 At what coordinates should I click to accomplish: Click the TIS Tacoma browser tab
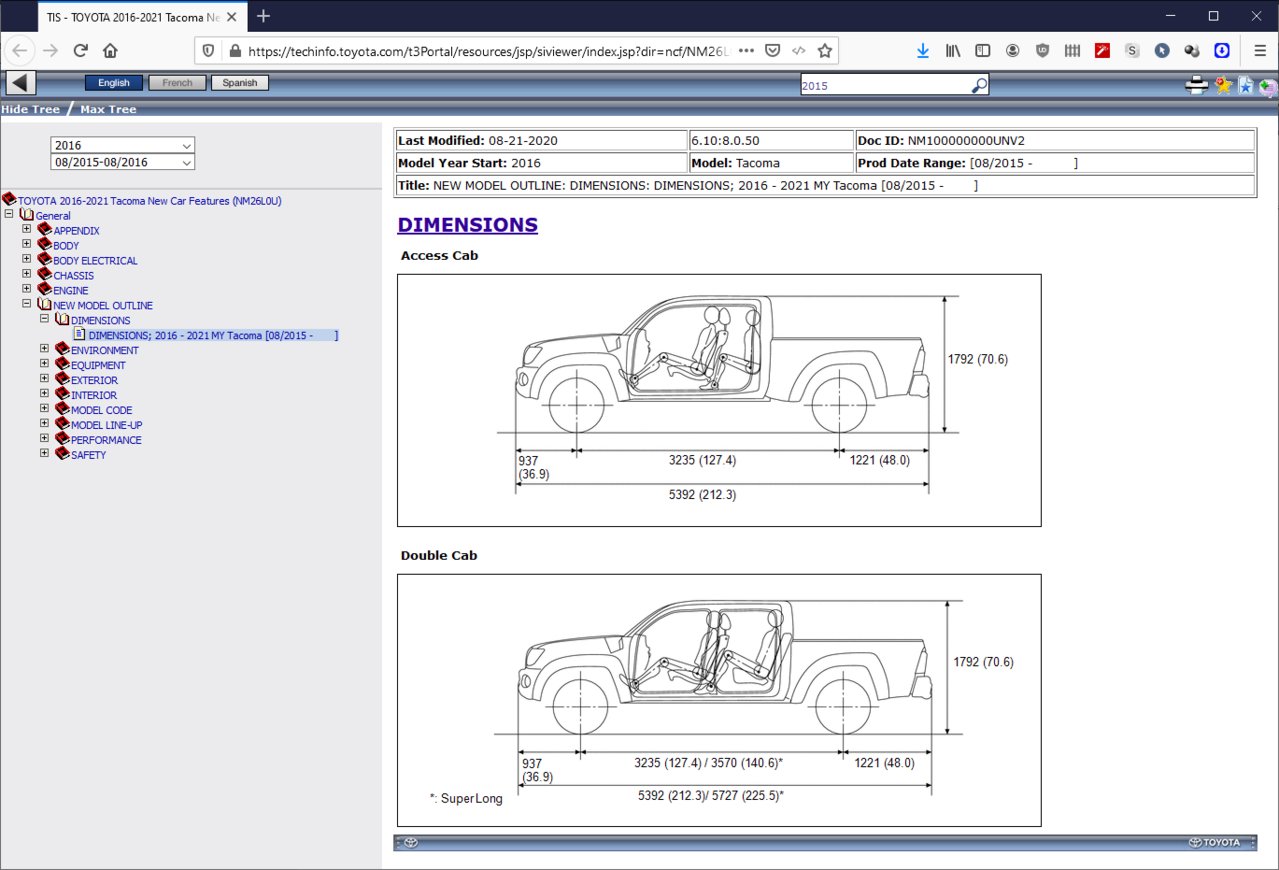[x=140, y=16]
